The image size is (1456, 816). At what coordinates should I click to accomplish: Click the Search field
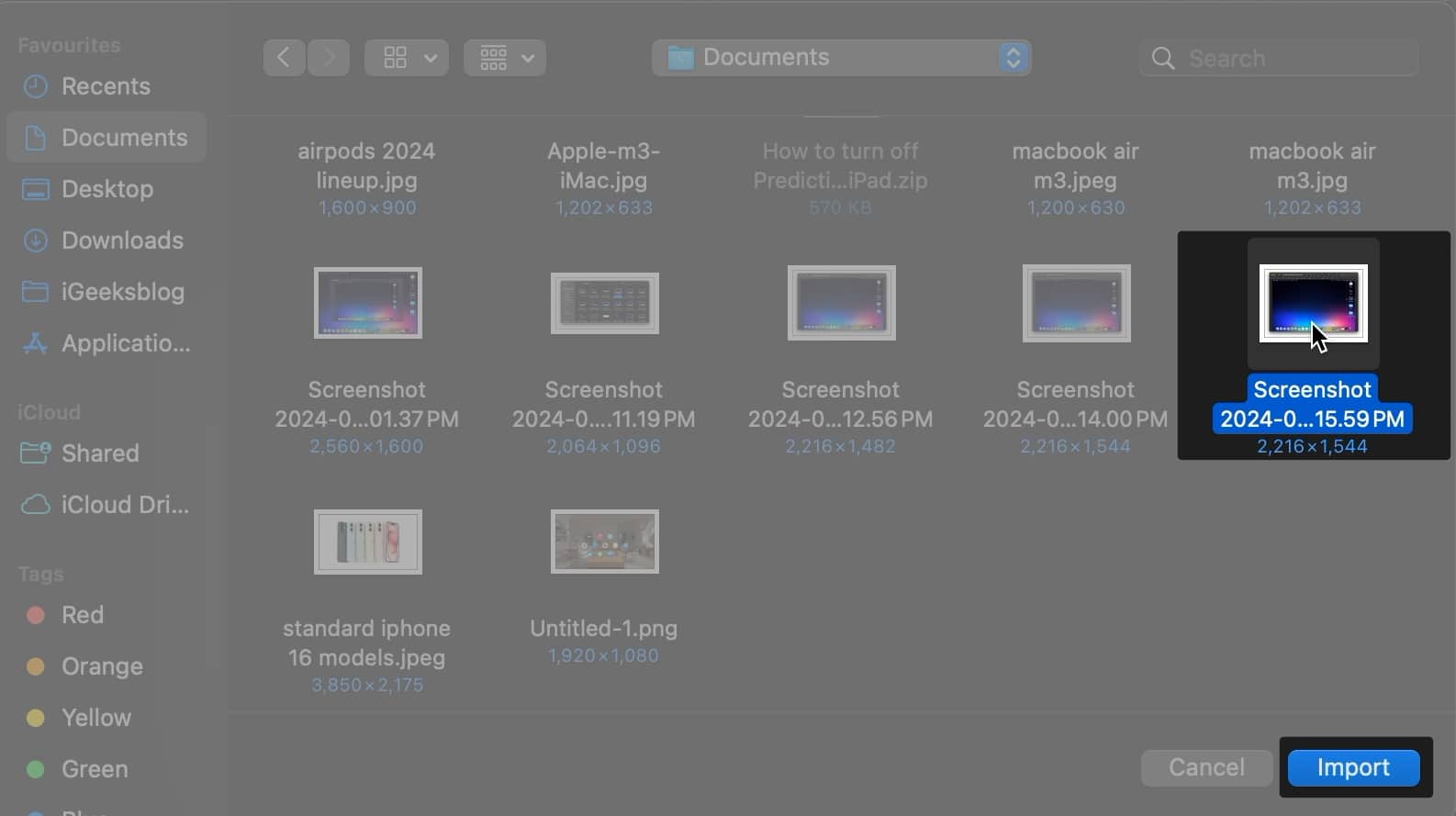(1280, 59)
